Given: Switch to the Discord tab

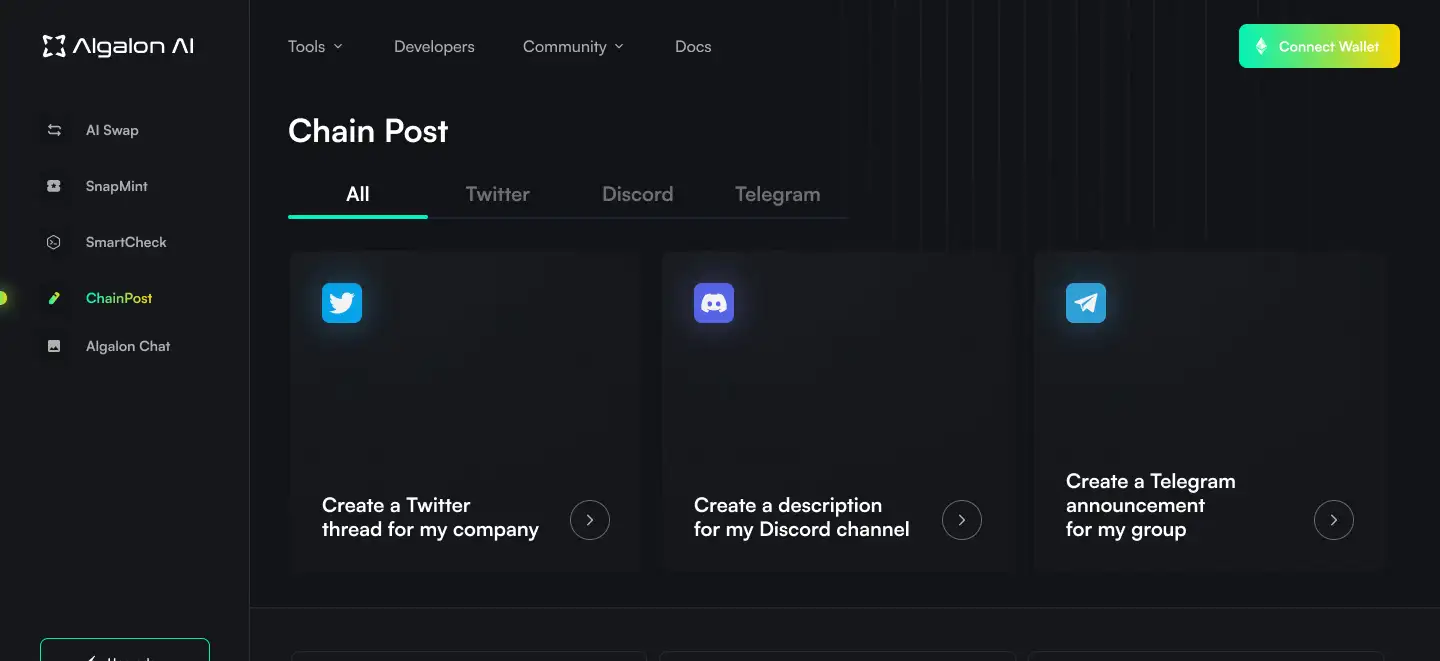Looking at the screenshot, I should click(637, 195).
